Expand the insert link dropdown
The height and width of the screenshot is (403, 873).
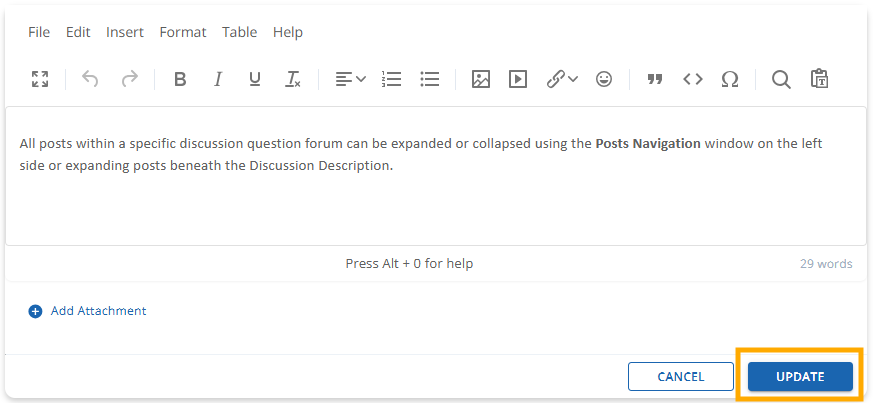572,79
